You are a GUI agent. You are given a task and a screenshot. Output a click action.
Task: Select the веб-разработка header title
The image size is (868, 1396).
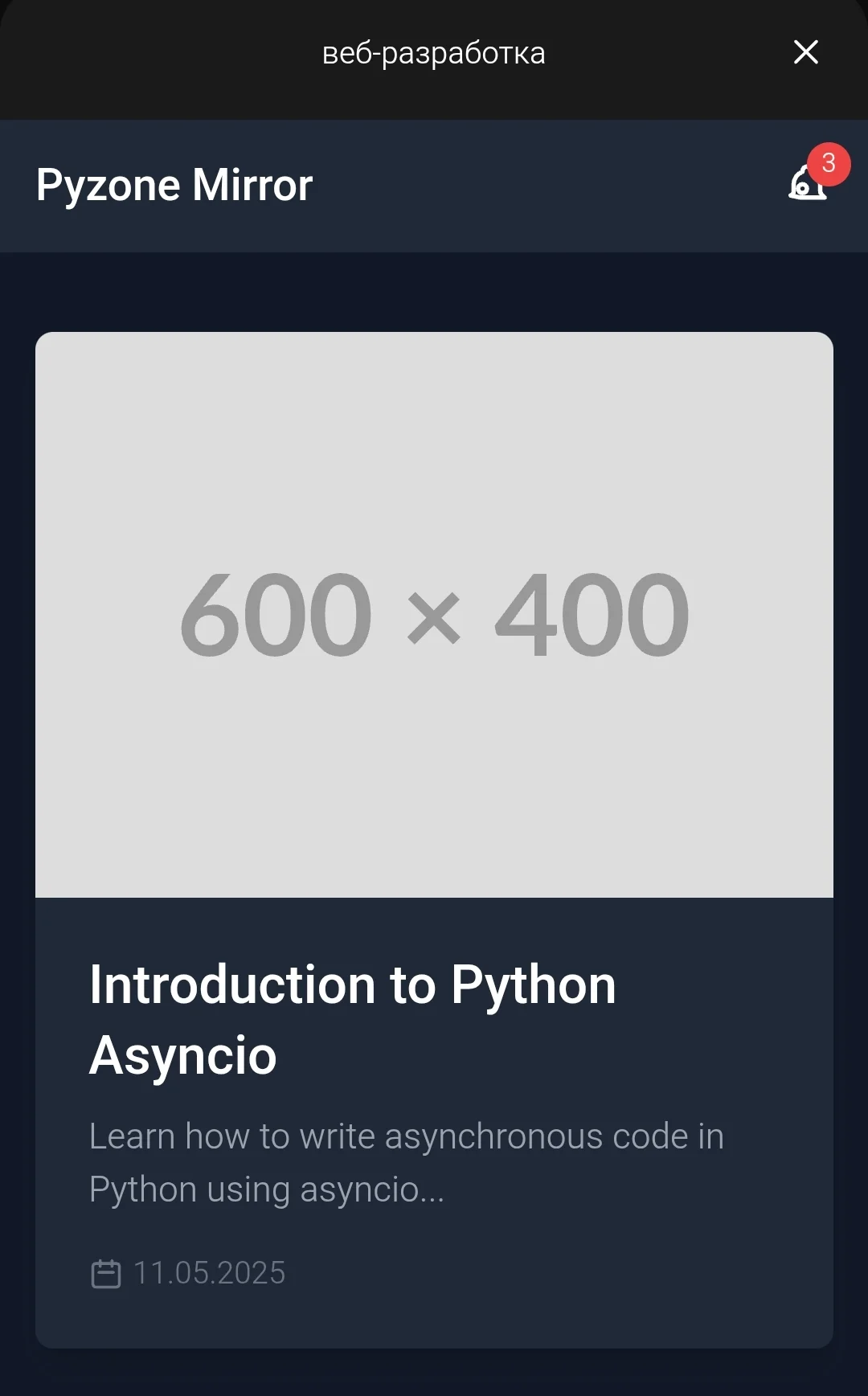click(x=434, y=53)
